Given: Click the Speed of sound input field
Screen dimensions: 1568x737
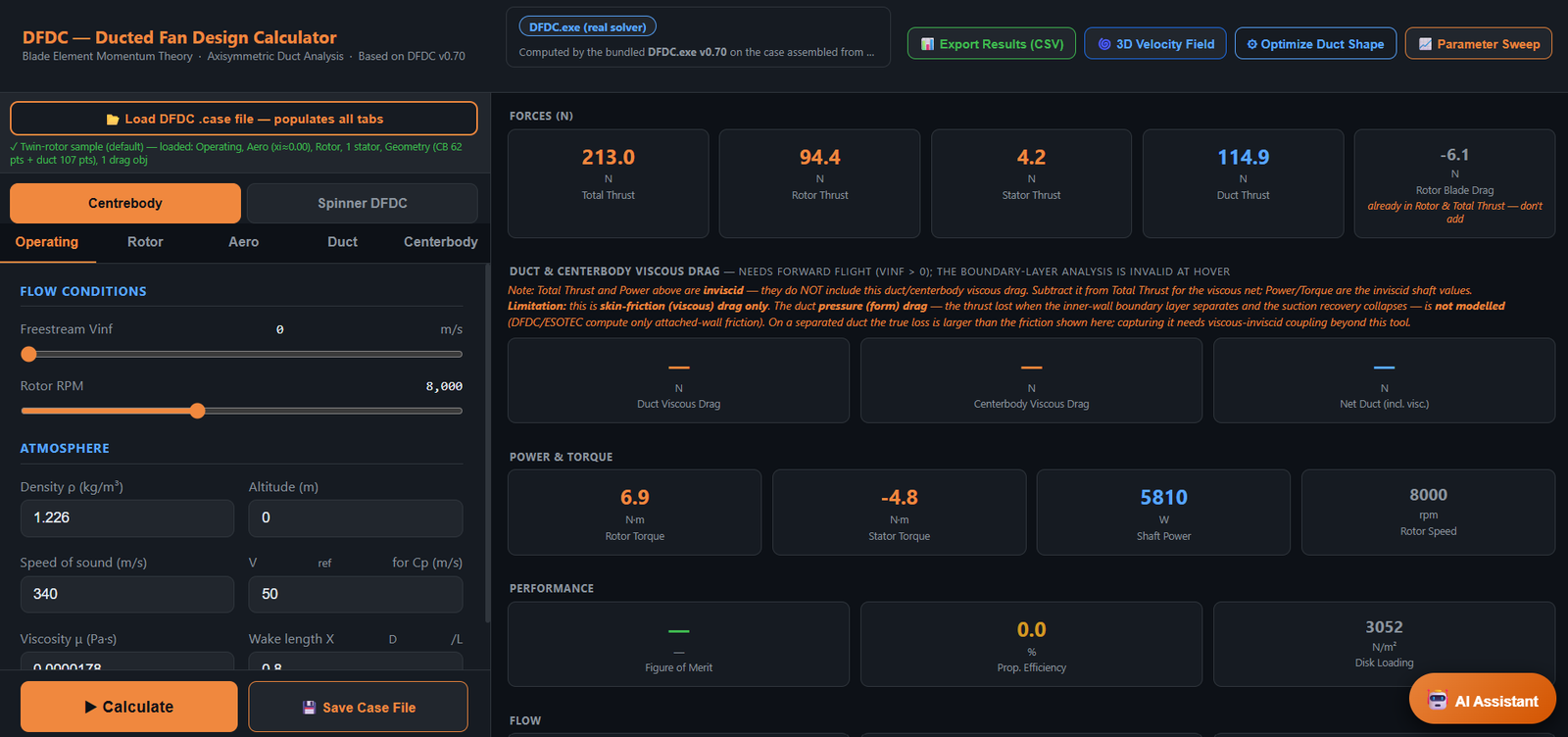Looking at the screenshot, I should pyautogui.click(x=127, y=594).
